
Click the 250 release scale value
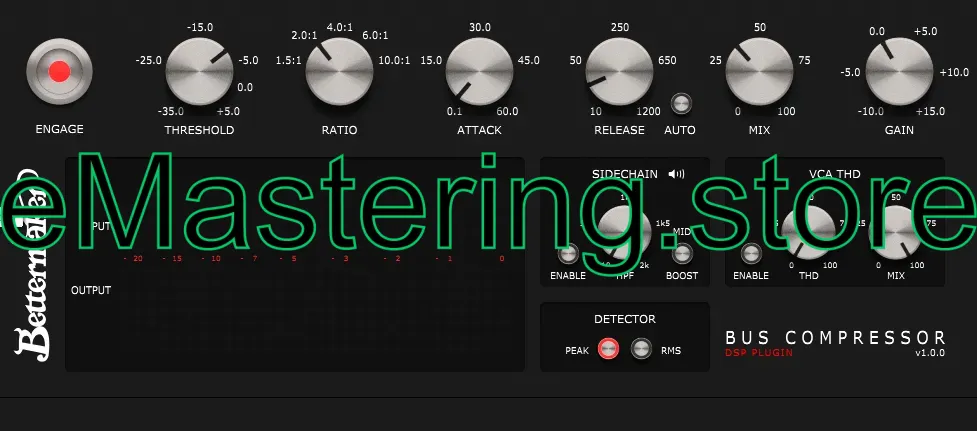pyautogui.click(x=620, y=27)
